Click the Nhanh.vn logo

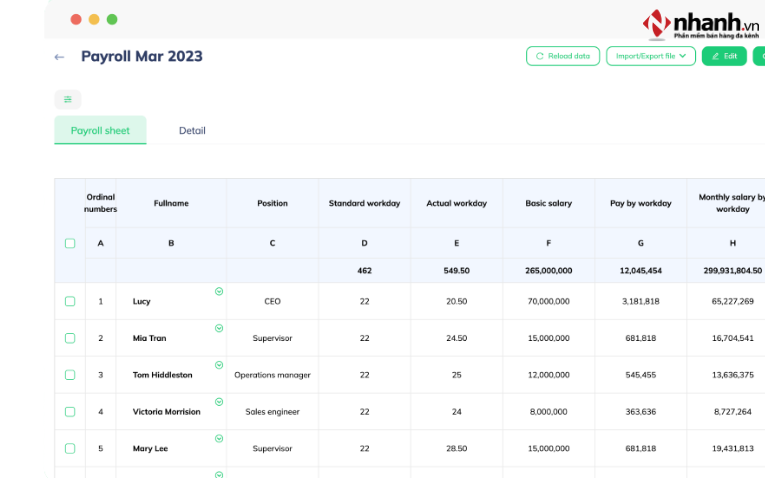[701, 24]
